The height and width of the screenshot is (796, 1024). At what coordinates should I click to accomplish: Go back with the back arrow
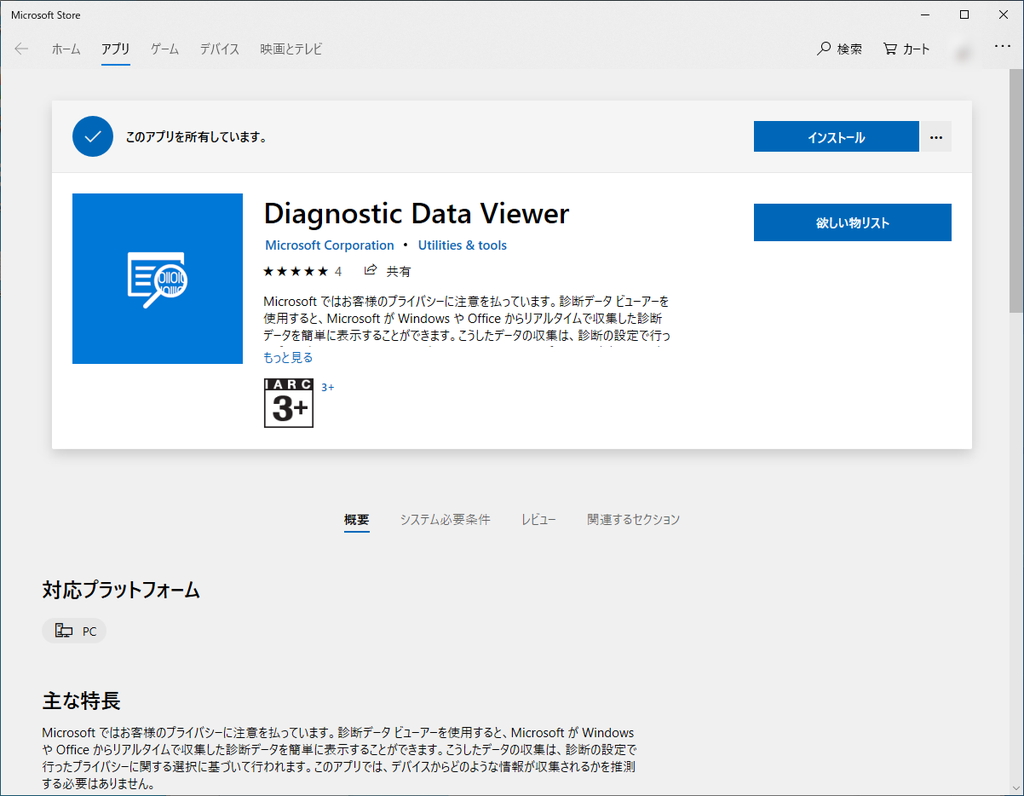(x=21, y=48)
